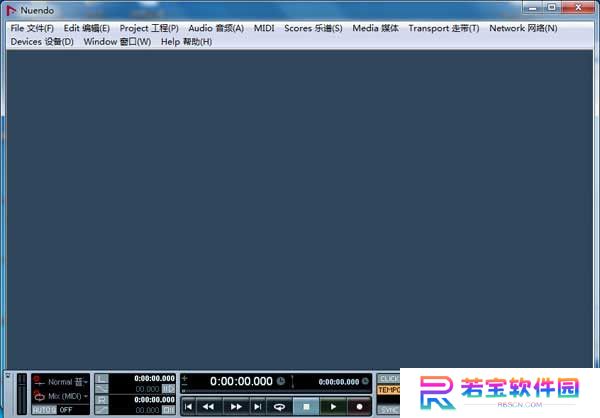Viewport: 600px width, 418px height.
Task: Open the Scores 乐谱(S) menu
Action: pyautogui.click(x=313, y=28)
